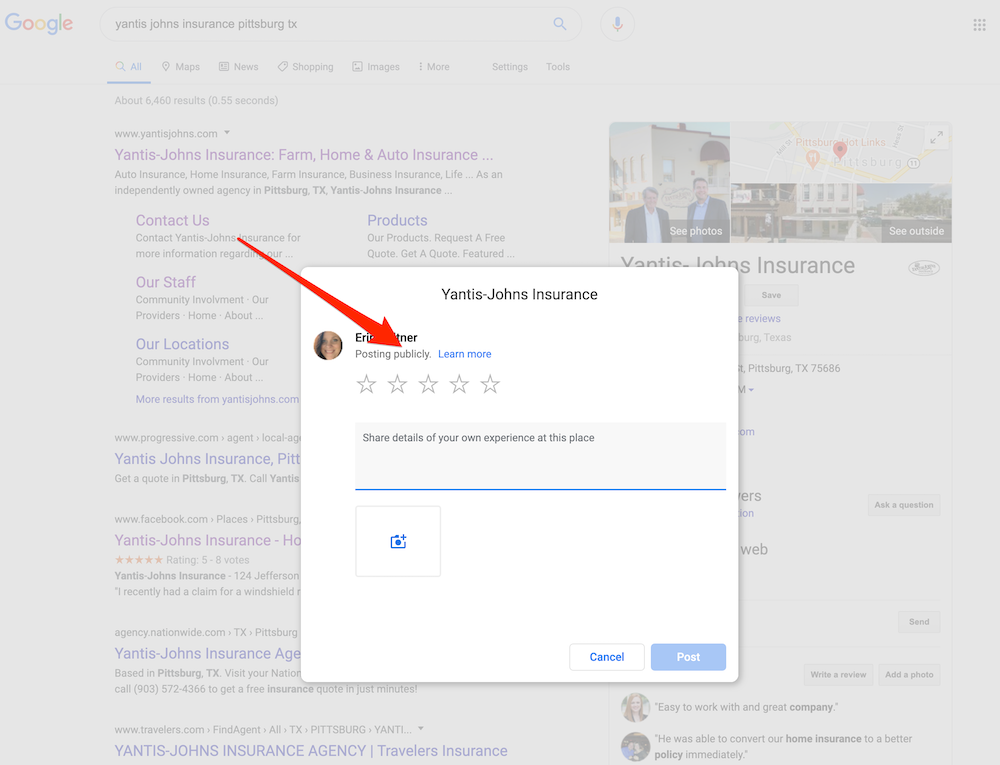1000x765 pixels.
Task: Open the Contact Us sitelink
Action: (172, 221)
